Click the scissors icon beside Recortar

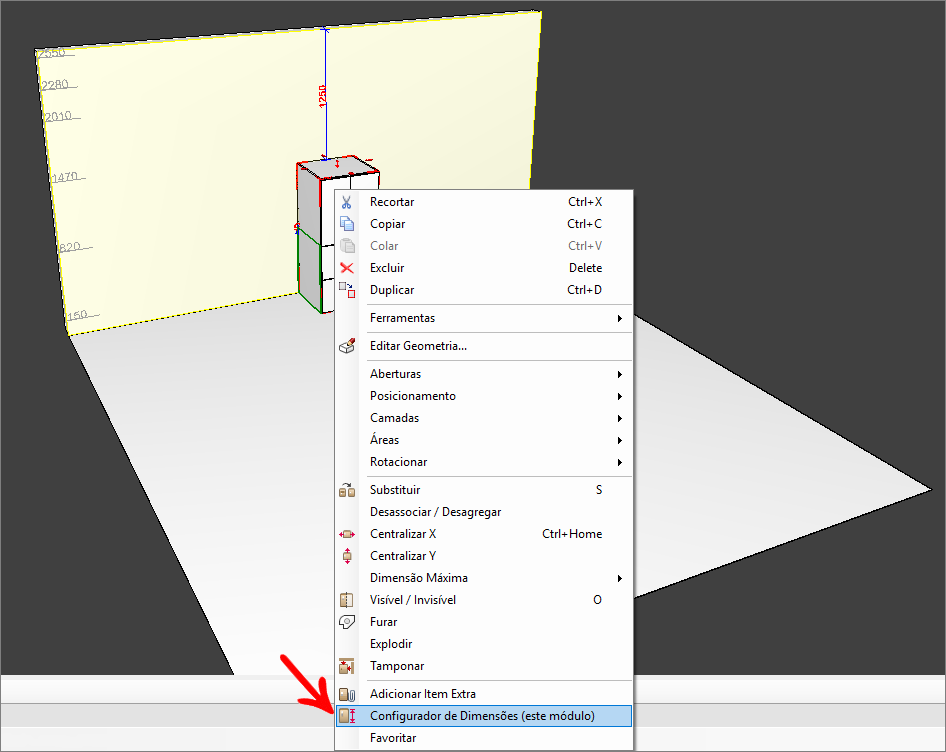click(347, 202)
